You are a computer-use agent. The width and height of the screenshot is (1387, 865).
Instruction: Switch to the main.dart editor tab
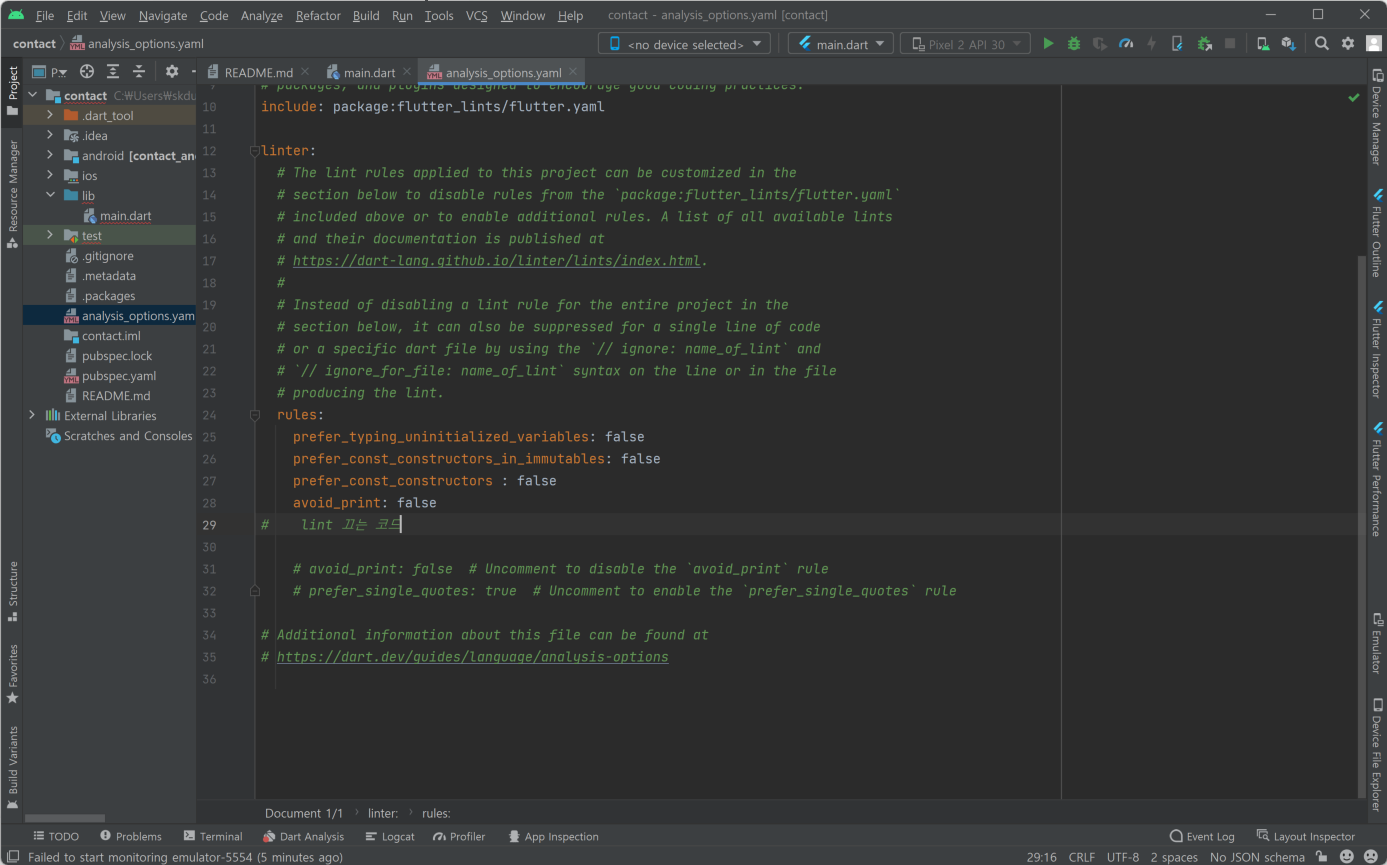368,73
